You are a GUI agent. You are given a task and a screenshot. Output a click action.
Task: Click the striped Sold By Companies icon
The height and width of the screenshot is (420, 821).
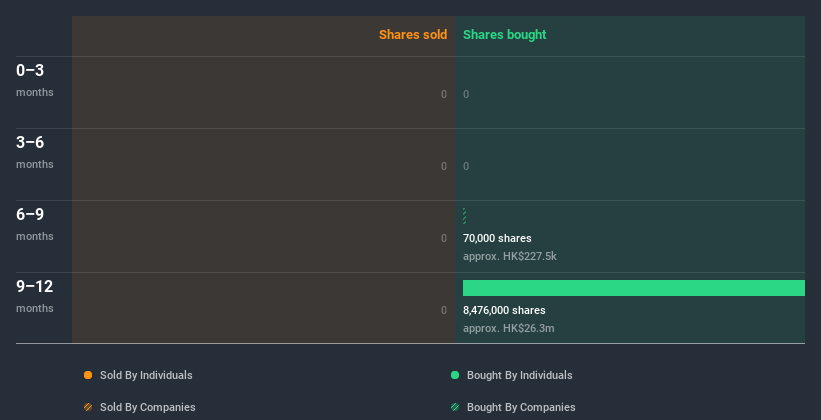tap(88, 407)
